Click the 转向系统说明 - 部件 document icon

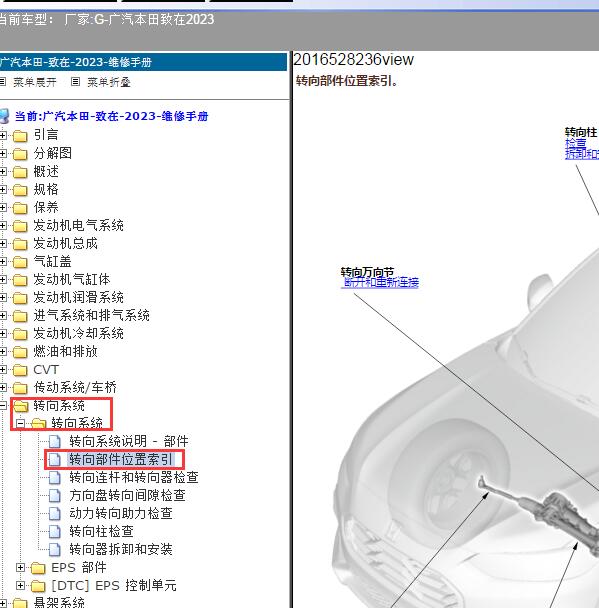[55, 442]
